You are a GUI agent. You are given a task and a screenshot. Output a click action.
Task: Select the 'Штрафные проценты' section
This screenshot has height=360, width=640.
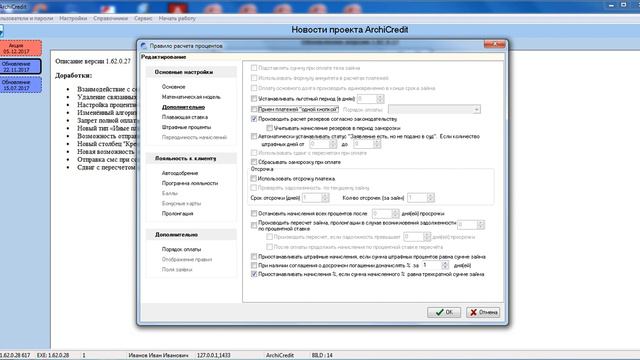click(186, 127)
